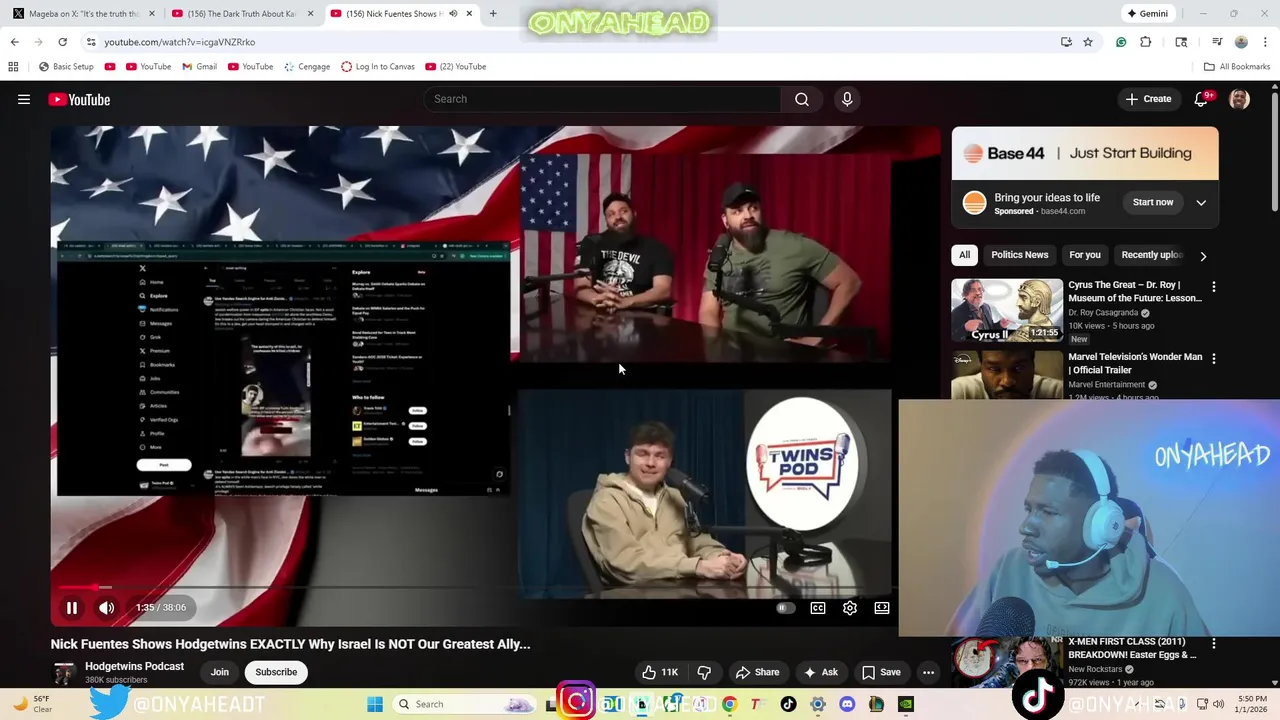Join the Hodgetwins Podcast channel
Image resolution: width=1280 pixels, height=720 pixels.
coord(219,672)
